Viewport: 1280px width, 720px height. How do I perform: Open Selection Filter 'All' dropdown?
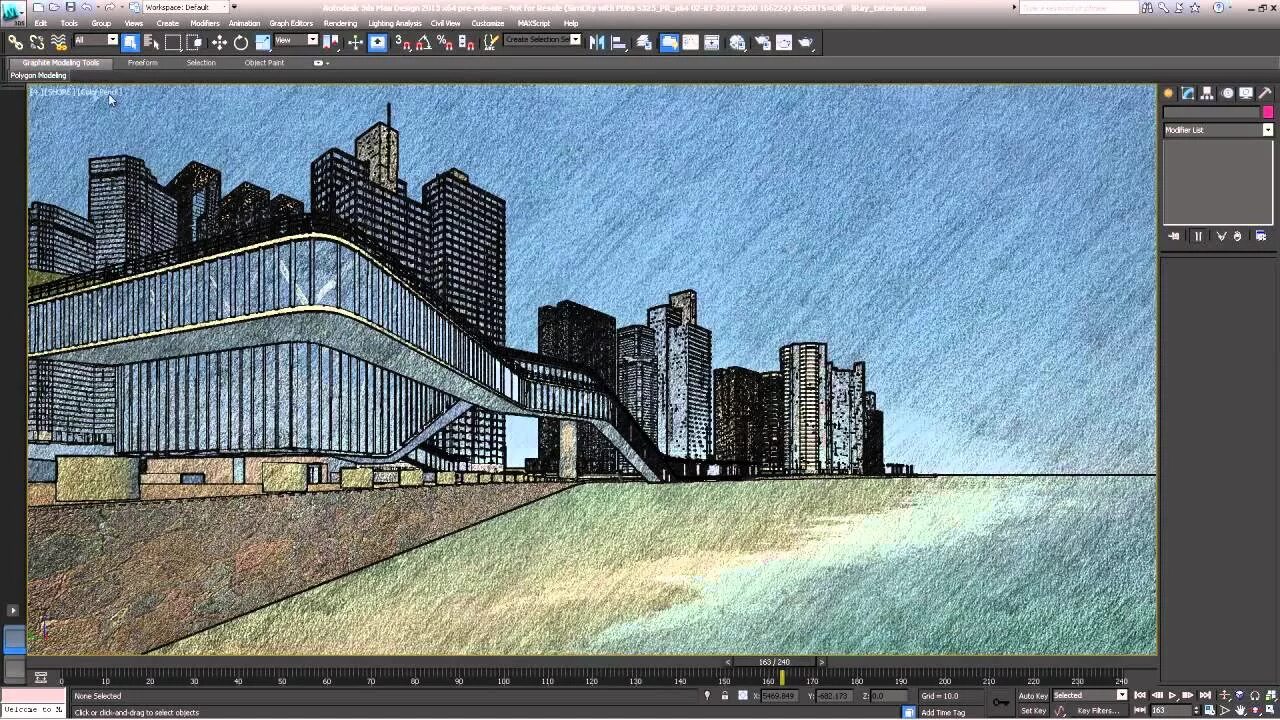point(97,40)
